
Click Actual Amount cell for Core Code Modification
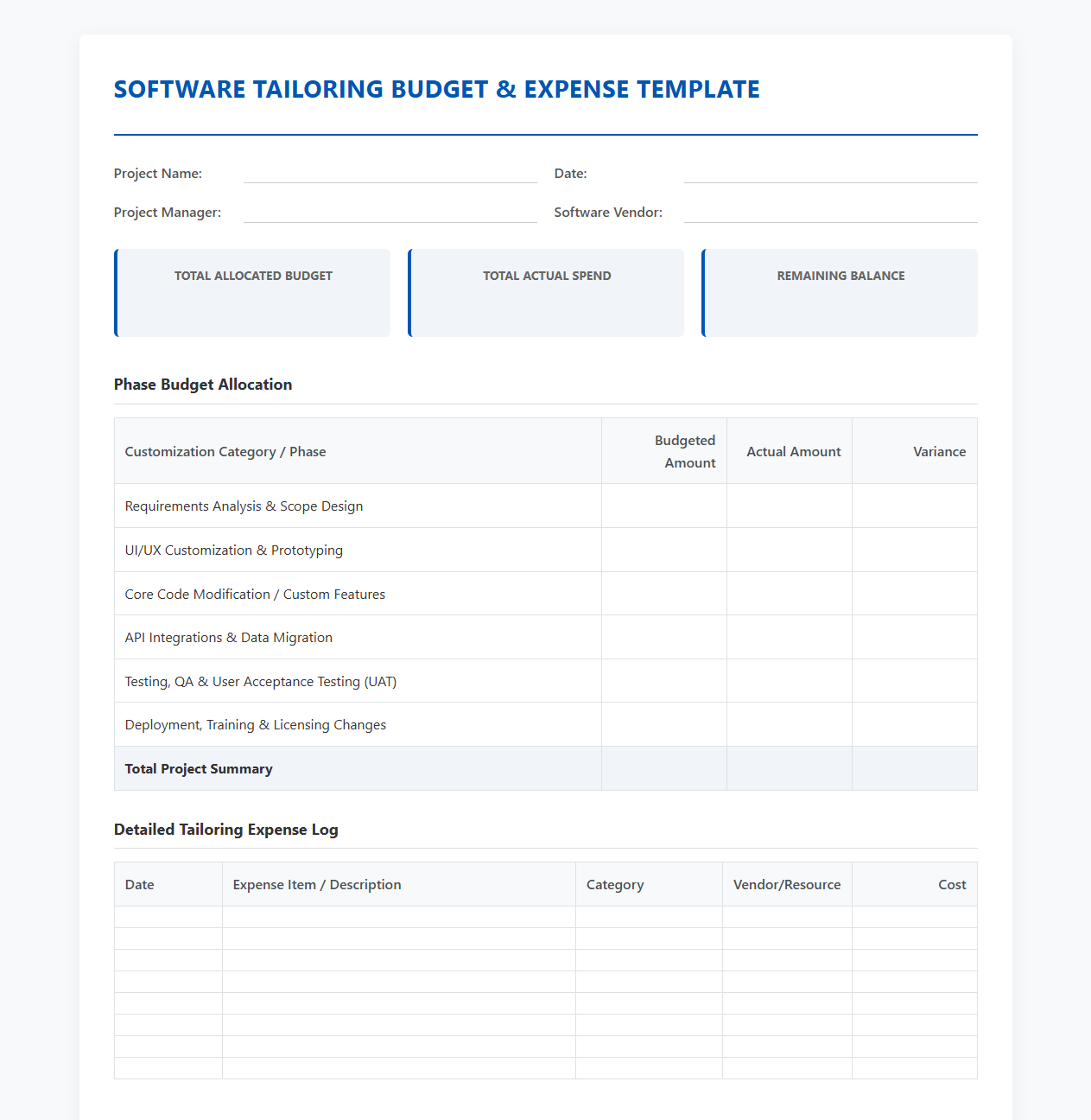click(790, 594)
